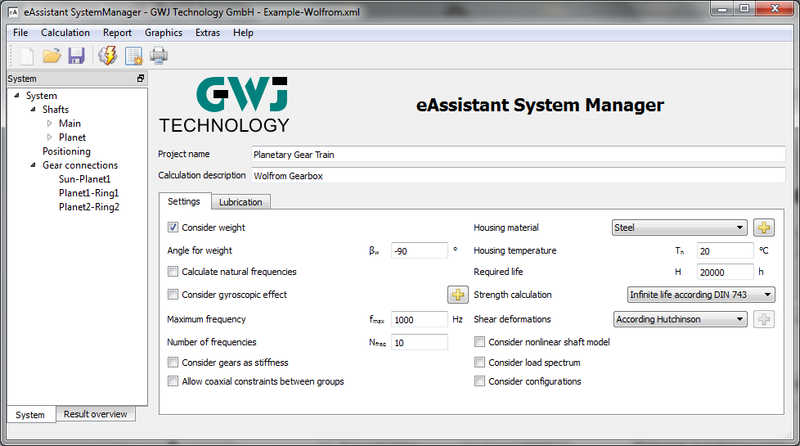Switch to the Result overview tab
This screenshot has height=446, width=800.
(x=95, y=414)
